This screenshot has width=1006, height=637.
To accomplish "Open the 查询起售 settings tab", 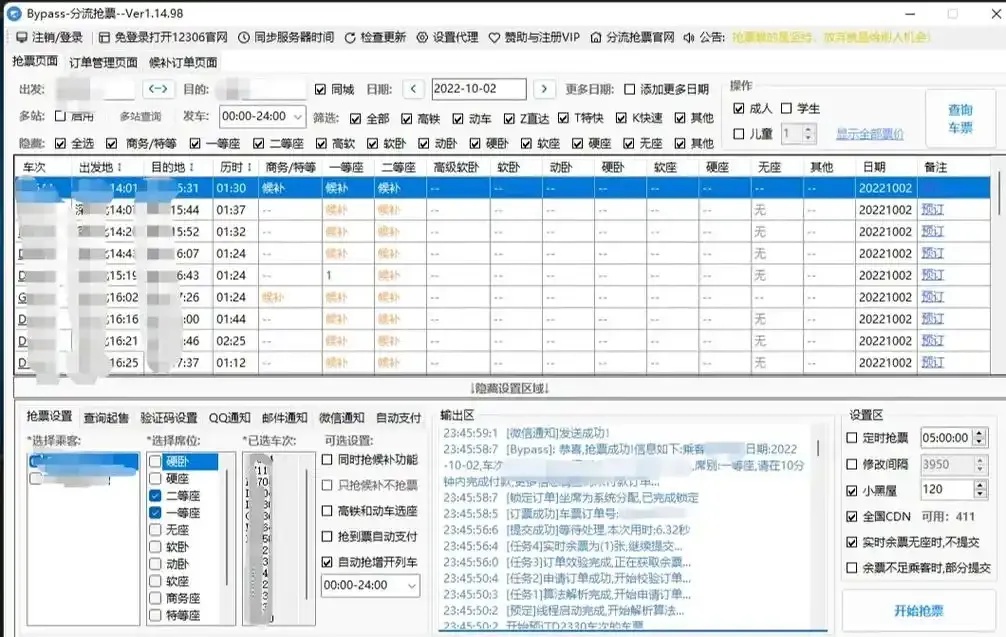I will click(106, 418).
